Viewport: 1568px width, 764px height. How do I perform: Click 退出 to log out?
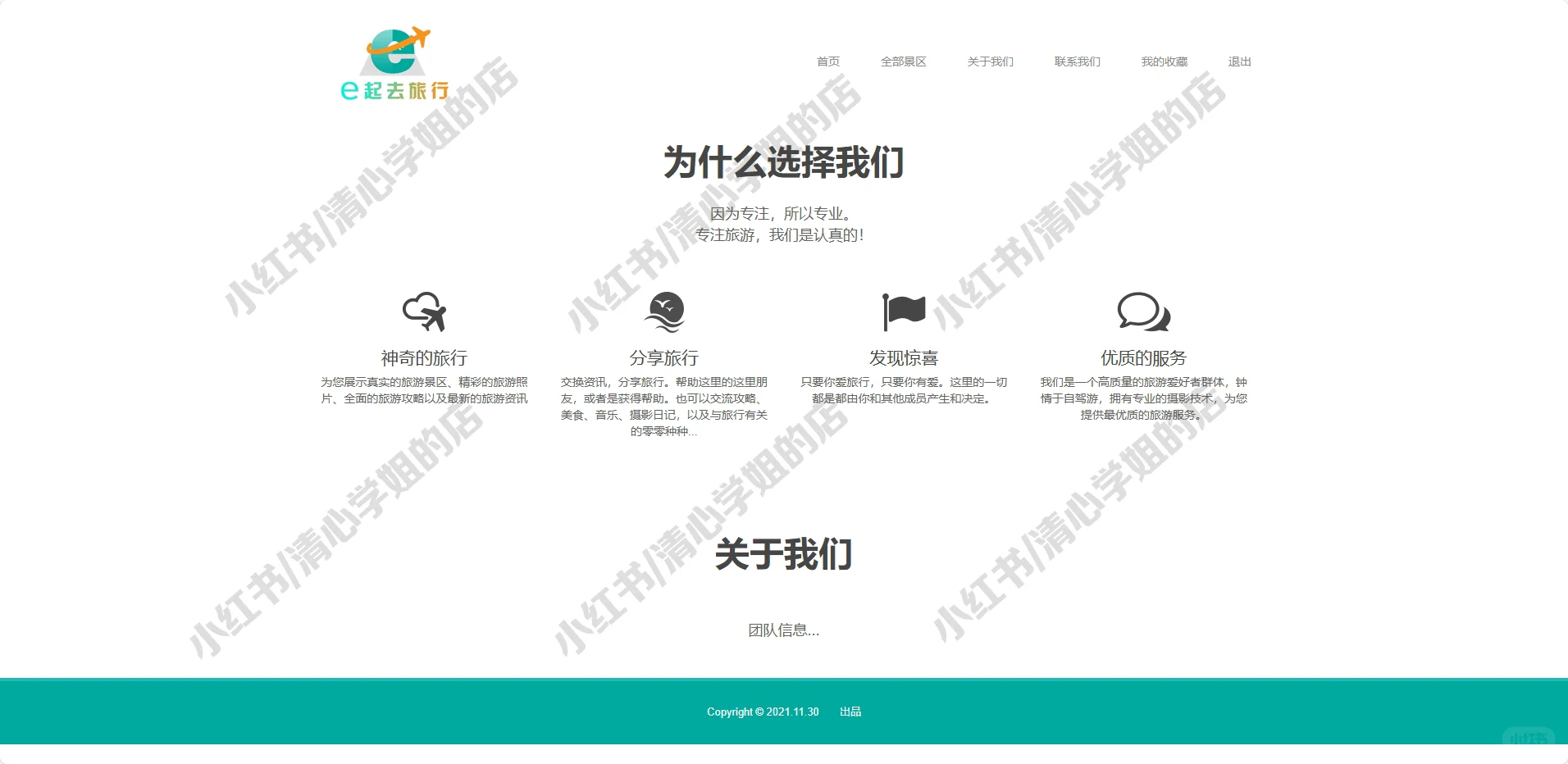click(1239, 61)
